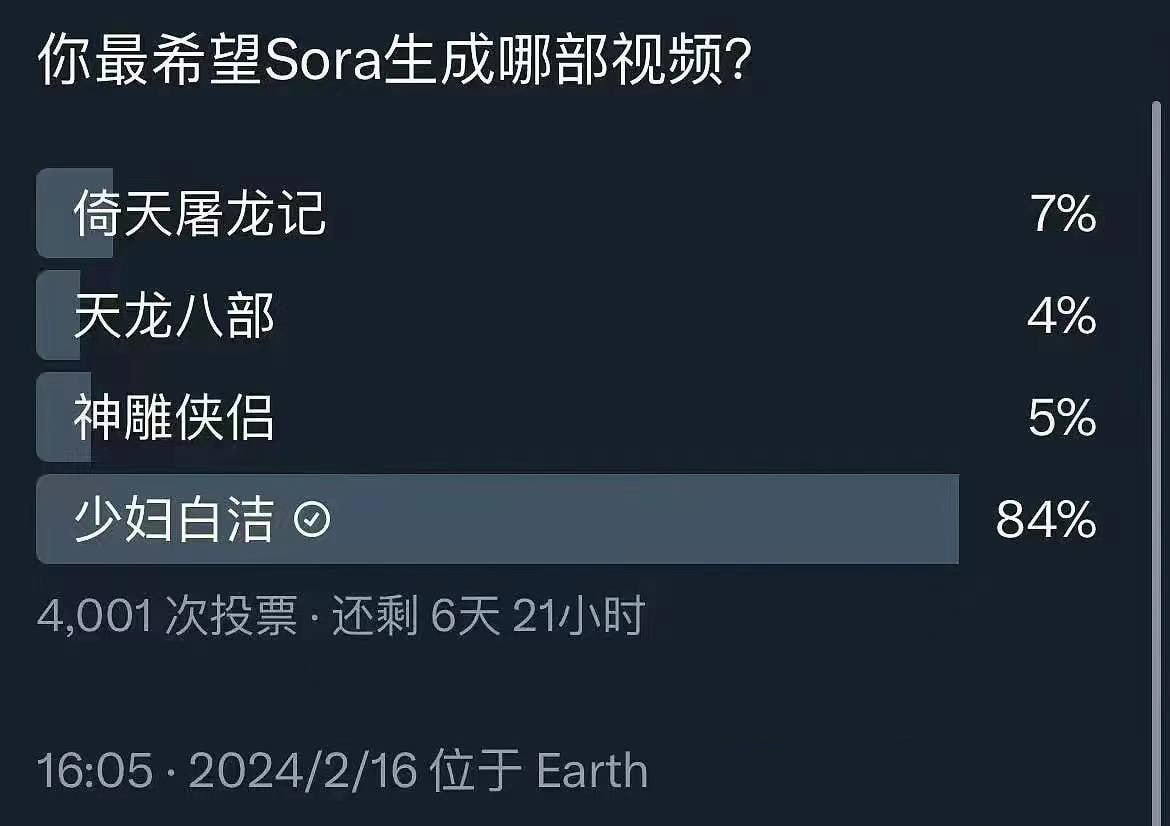Select the 倚天屠龙记 poll option

[199, 214]
